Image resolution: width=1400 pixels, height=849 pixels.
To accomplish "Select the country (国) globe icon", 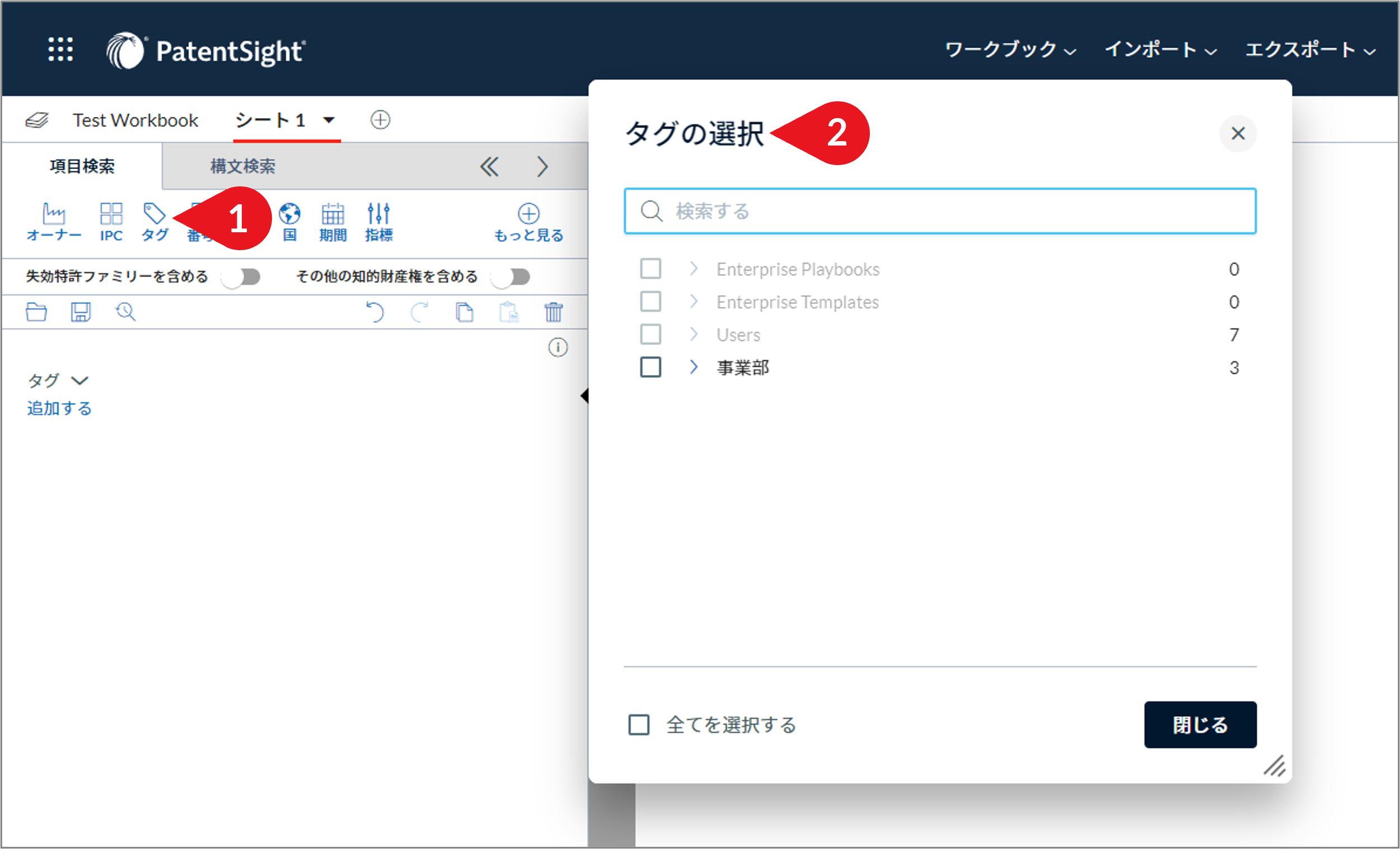I will (290, 214).
